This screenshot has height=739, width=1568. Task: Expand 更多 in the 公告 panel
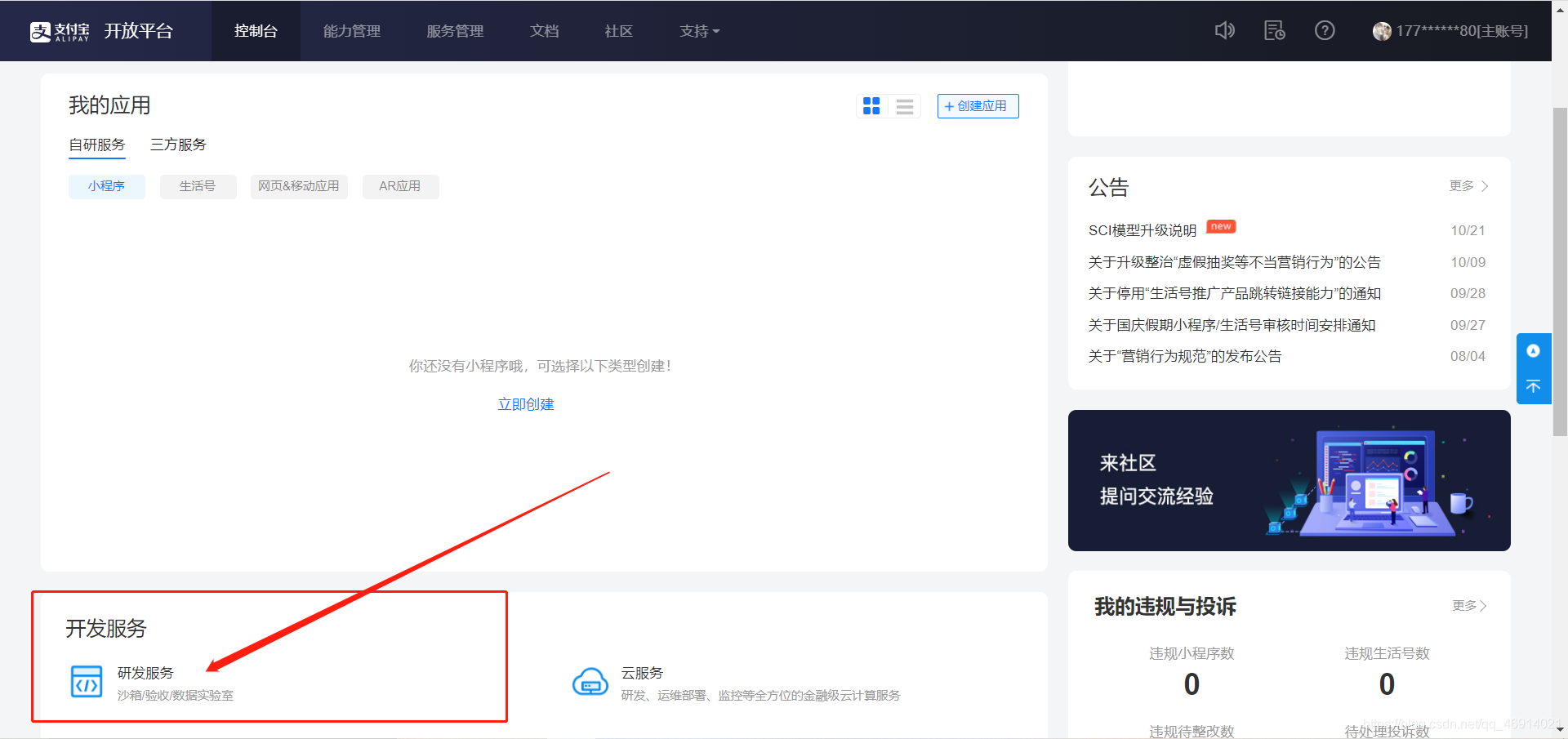tap(1469, 186)
